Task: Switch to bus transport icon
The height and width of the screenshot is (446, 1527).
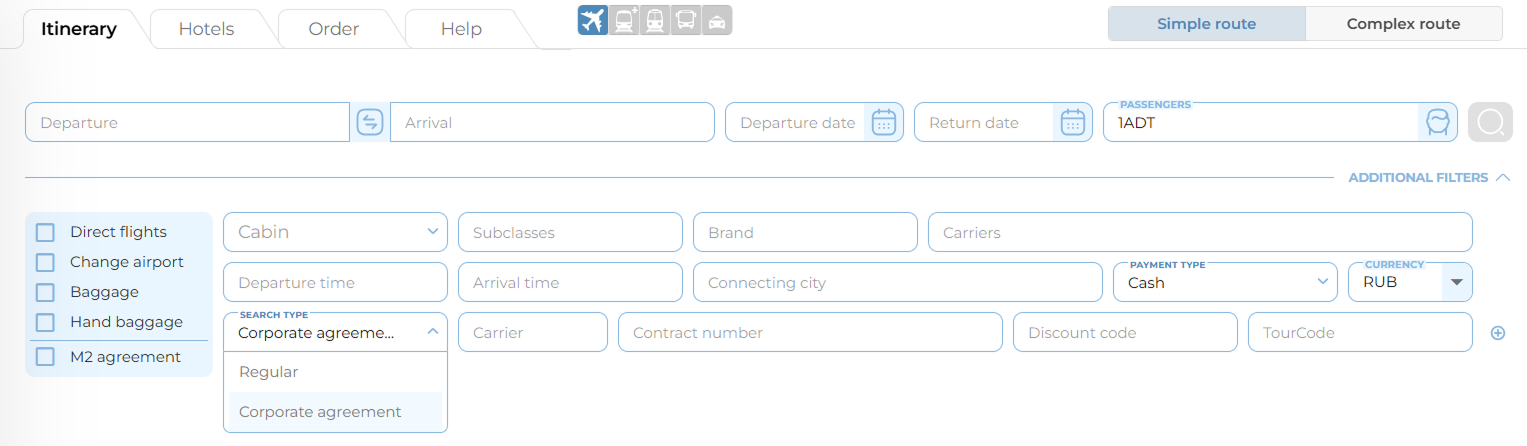Action: [x=686, y=20]
